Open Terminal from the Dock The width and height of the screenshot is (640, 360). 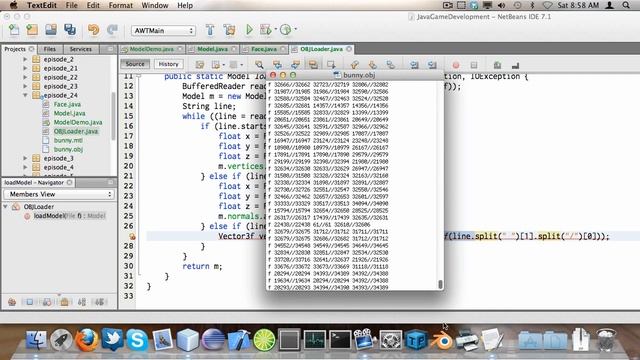(340, 340)
